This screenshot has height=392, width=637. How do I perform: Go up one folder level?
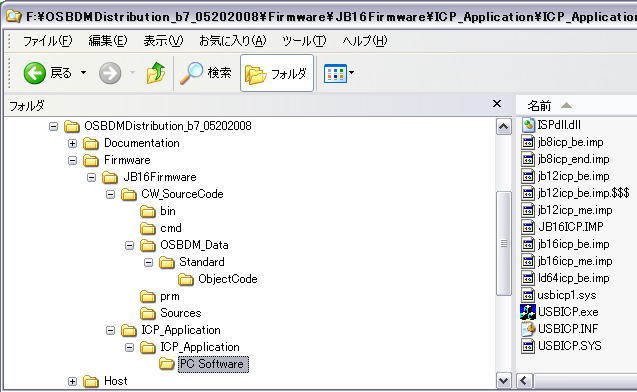pyautogui.click(x=156, y=73)
